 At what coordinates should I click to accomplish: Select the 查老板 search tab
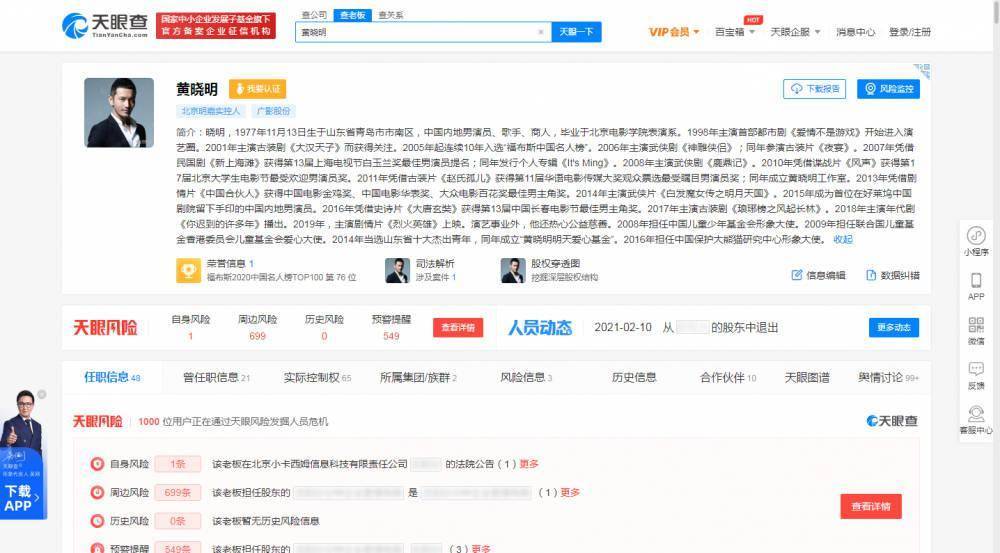point(353,15)
